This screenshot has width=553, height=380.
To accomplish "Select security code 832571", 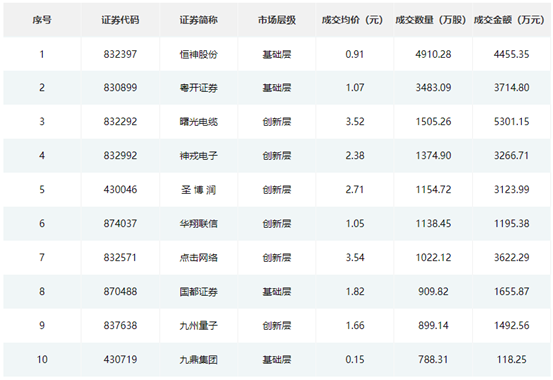I will coord(120,258).
